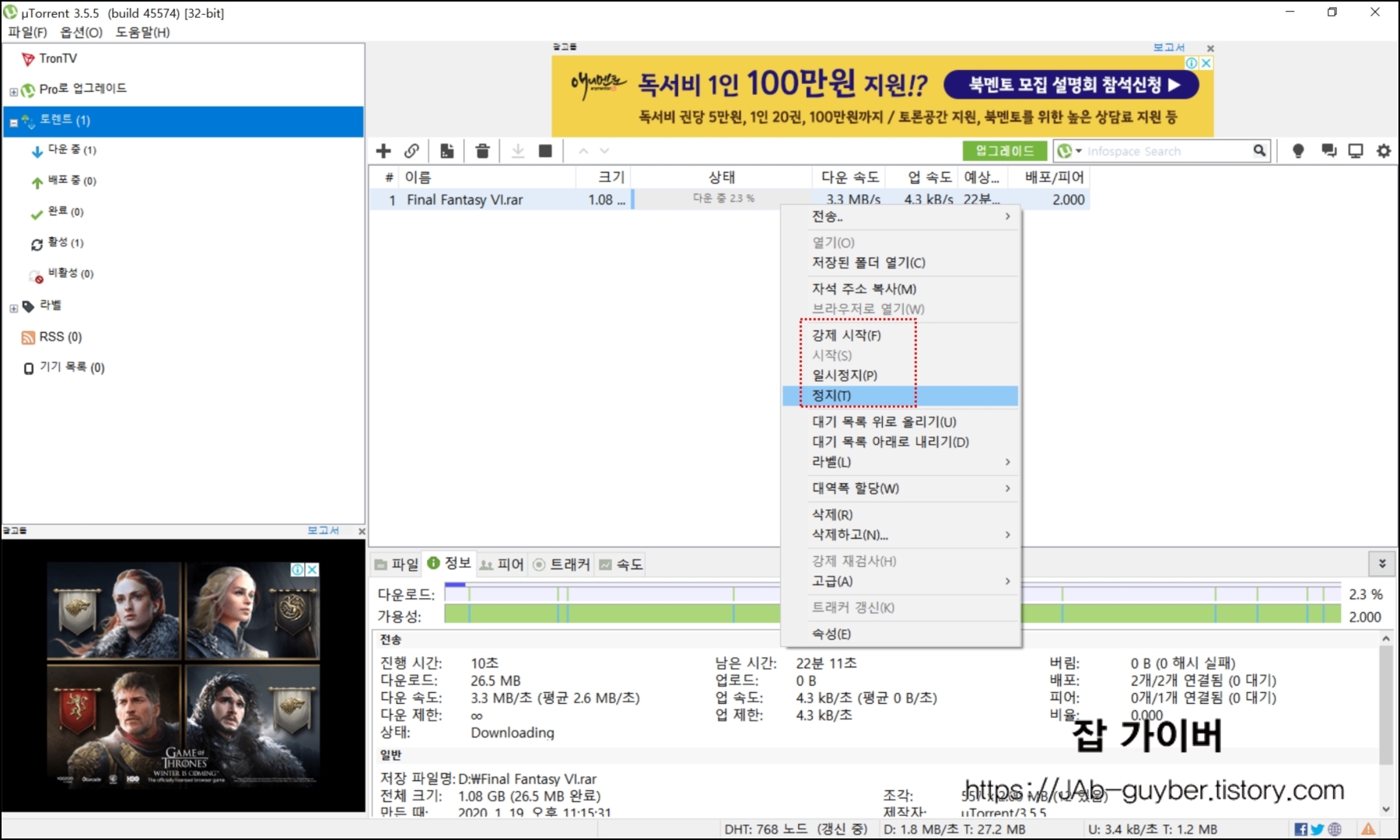The width and height of the screenshot is (1400, 840).
Task: Choose Pause (일시정지) in context menu
Action: [901, 376]
